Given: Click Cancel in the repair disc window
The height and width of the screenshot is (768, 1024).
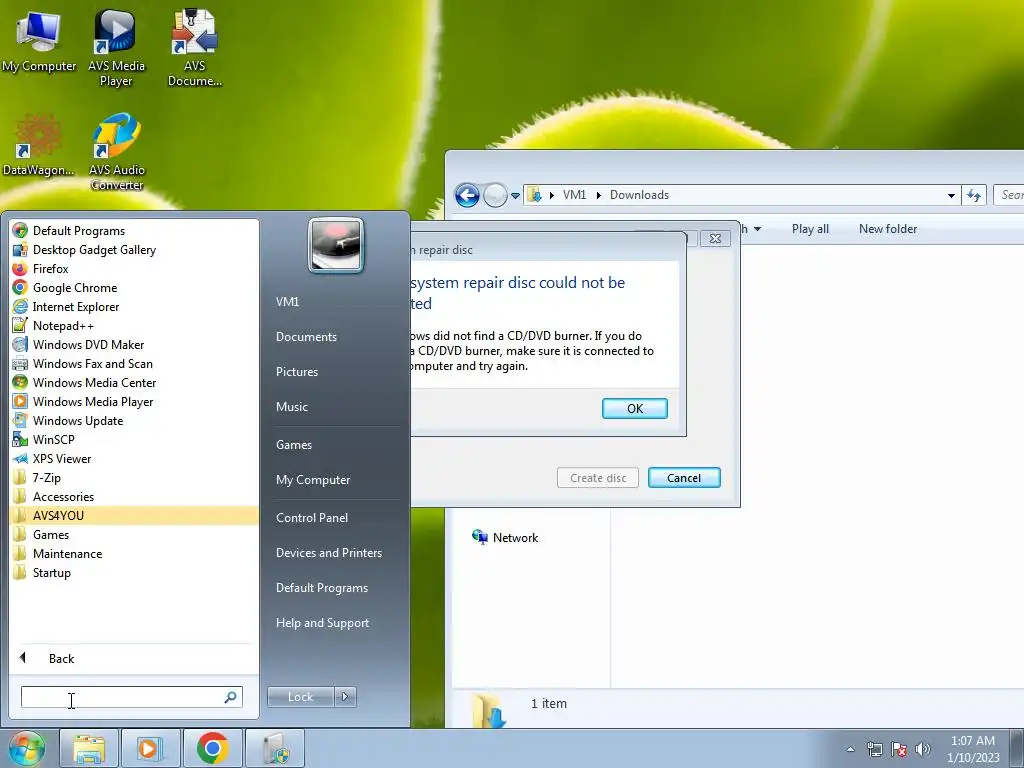Looking at the screenshot, I should click(684, 477).
